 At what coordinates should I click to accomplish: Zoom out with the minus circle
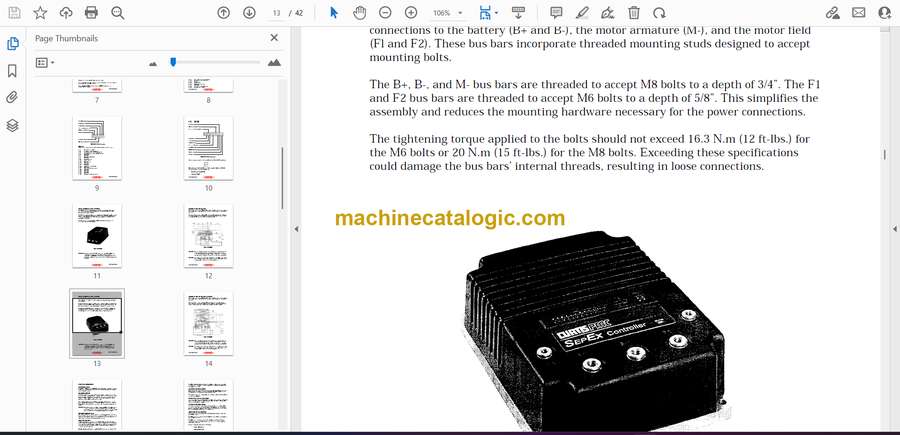(x=385, y=13)
